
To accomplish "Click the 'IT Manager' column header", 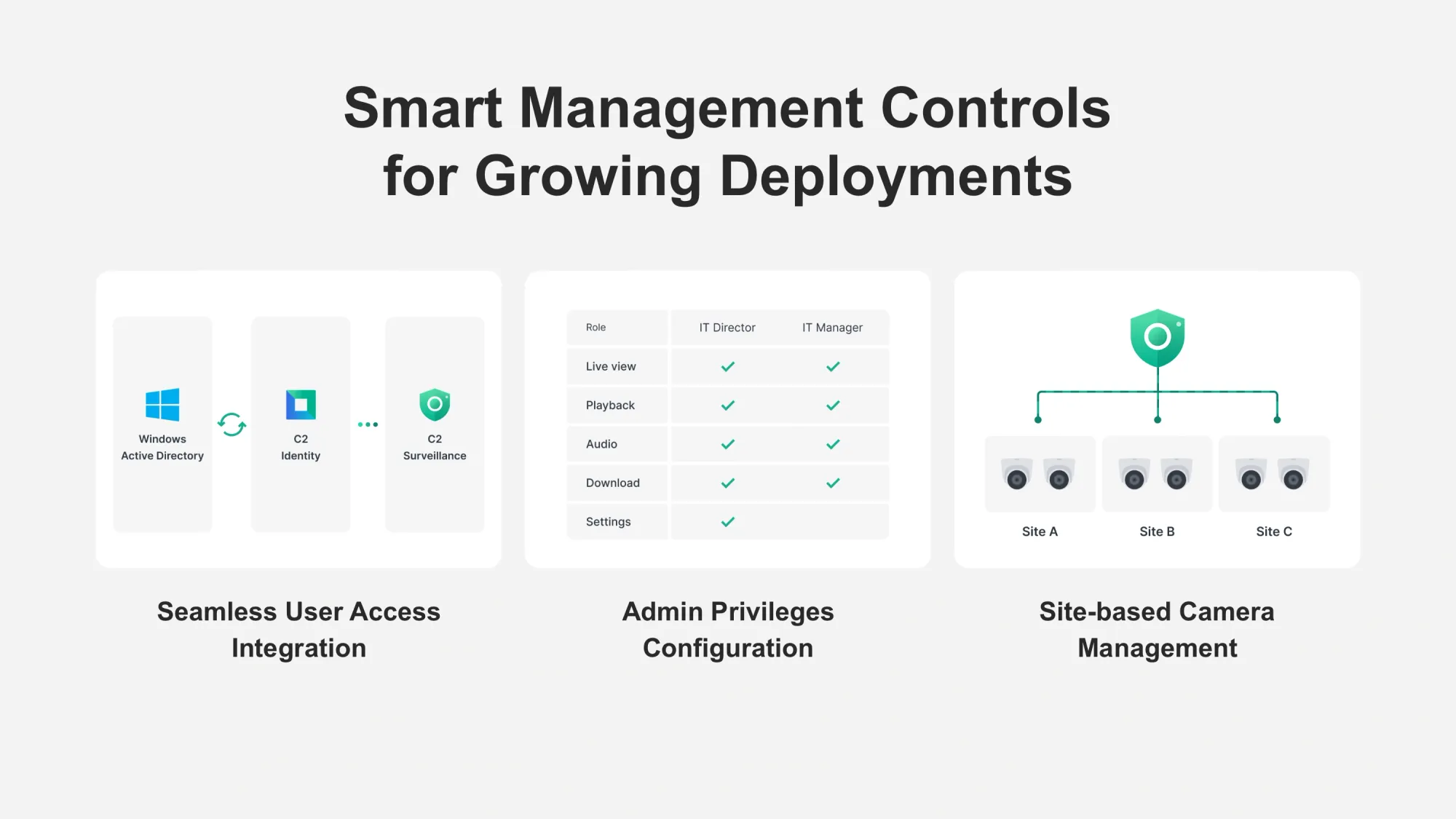I will tap(832, 328).
